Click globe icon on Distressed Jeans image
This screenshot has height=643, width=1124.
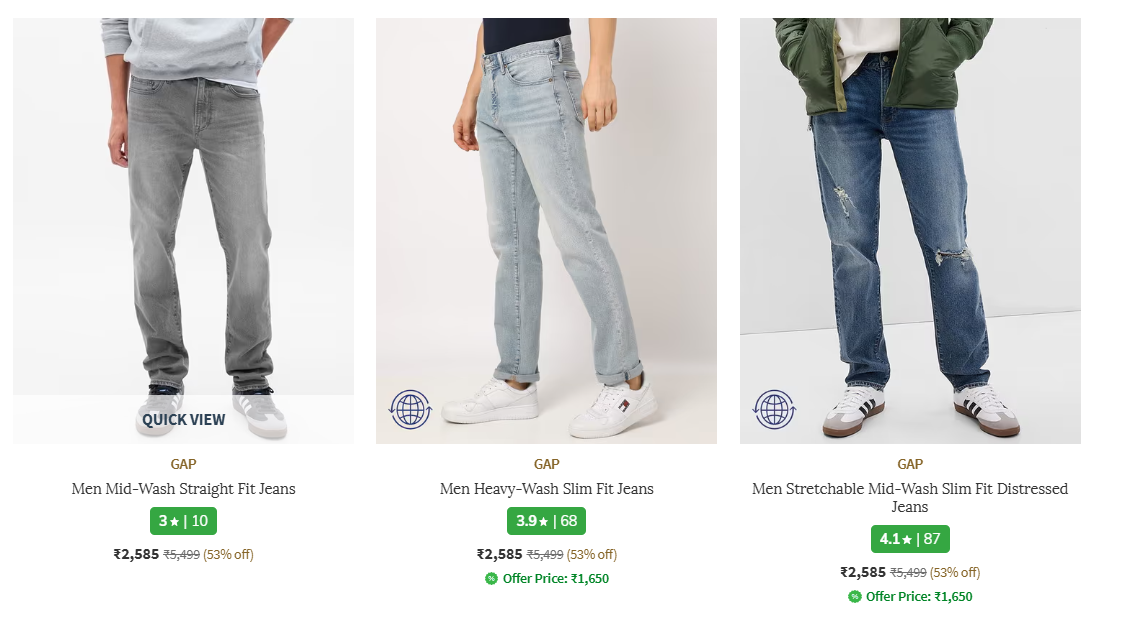coord(774,410)
